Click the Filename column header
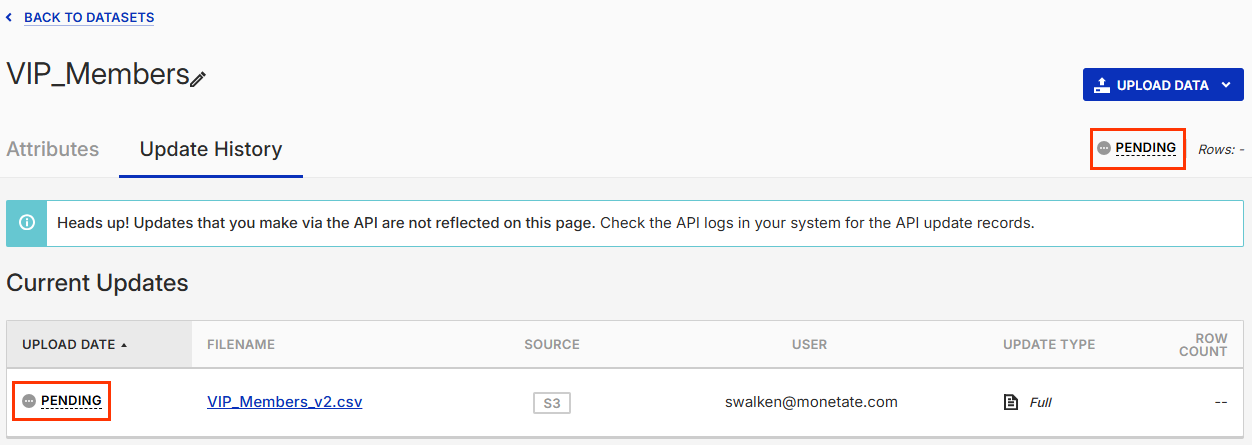The image size is (1252, 445). click(241, 344)
